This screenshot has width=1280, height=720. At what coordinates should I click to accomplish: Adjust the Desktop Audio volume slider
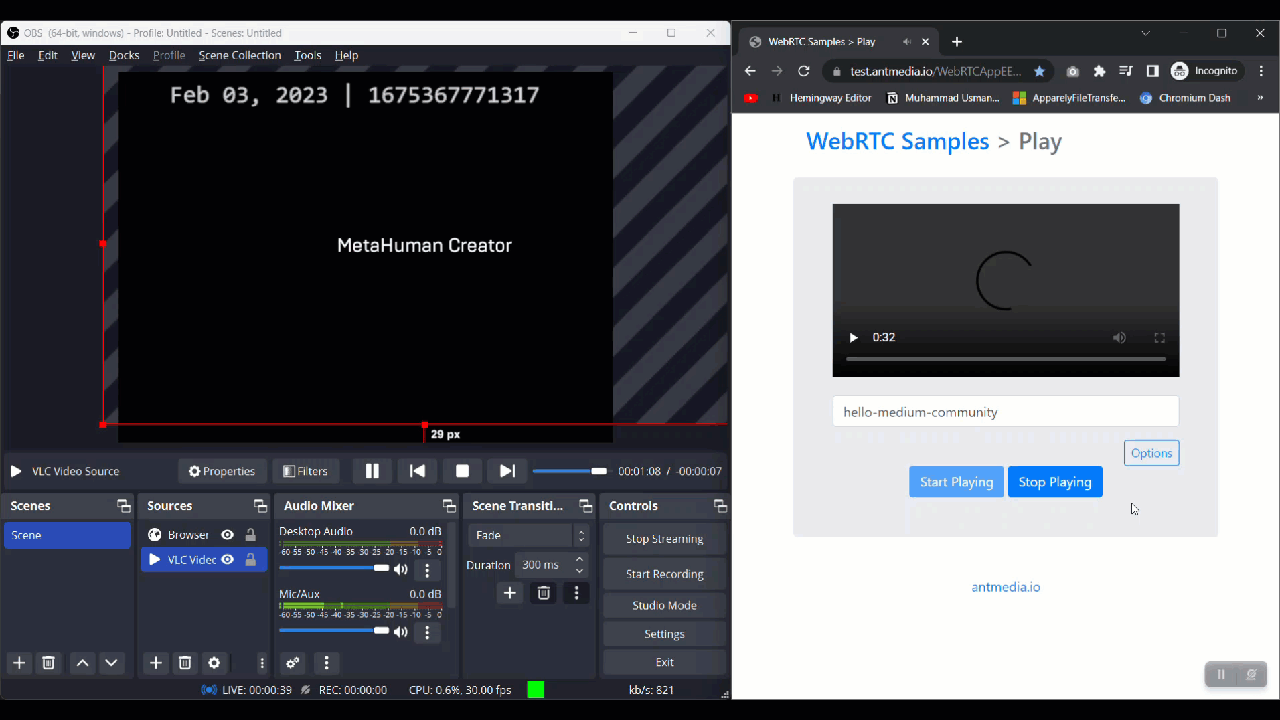(334, 568)
